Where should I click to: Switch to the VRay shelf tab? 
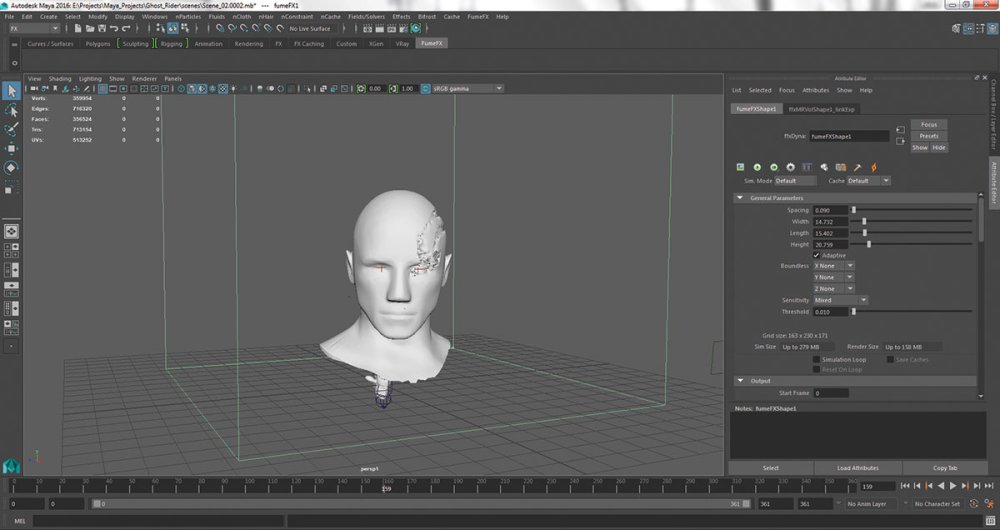click(x=402, y=44)
